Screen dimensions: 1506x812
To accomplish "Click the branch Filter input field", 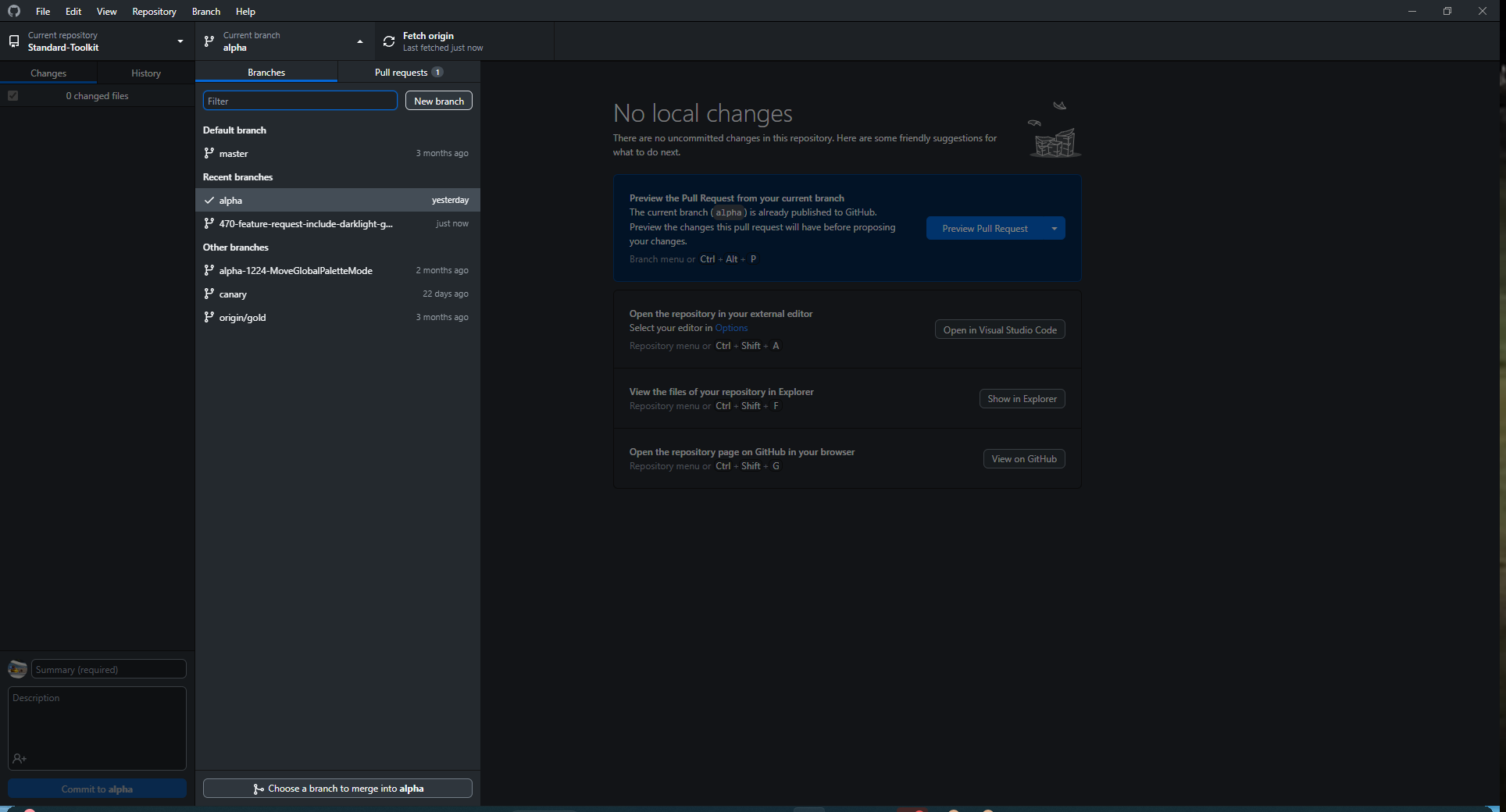I will tap(300, 101).
